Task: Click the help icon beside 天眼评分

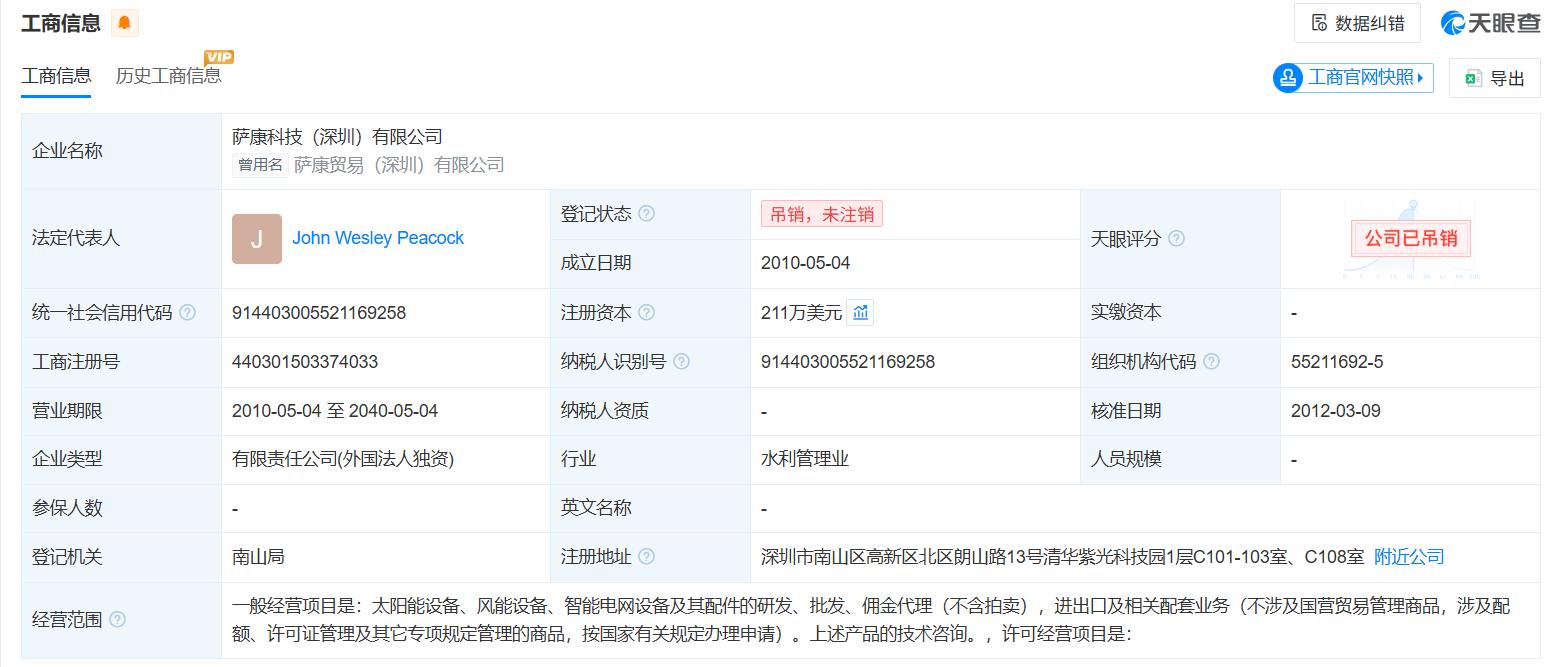Action: tap(1177, 238)
